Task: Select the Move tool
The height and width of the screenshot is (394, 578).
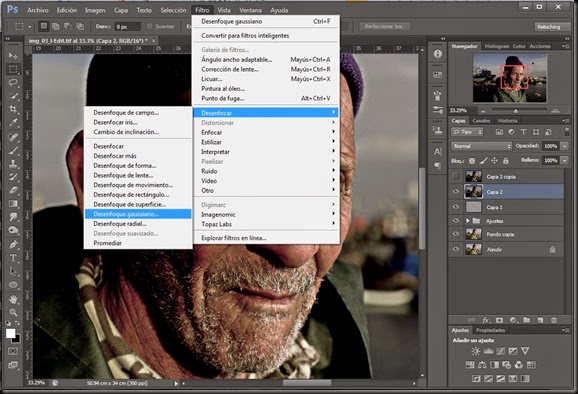Action: pyautogui.click(x=13, y=56)
